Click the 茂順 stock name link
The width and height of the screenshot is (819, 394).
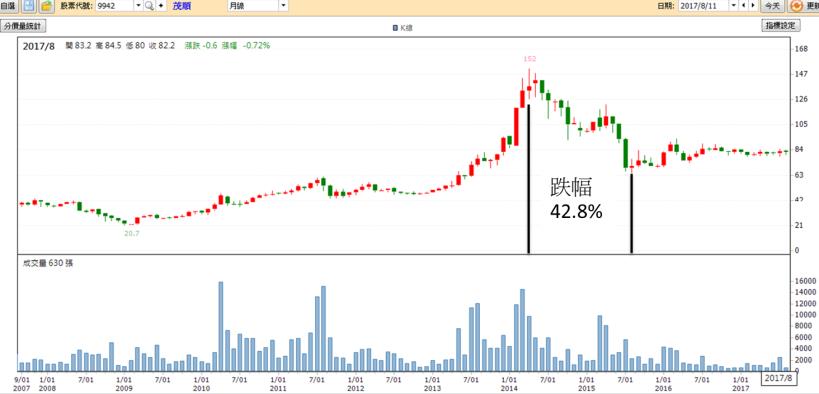coord(182,6)
